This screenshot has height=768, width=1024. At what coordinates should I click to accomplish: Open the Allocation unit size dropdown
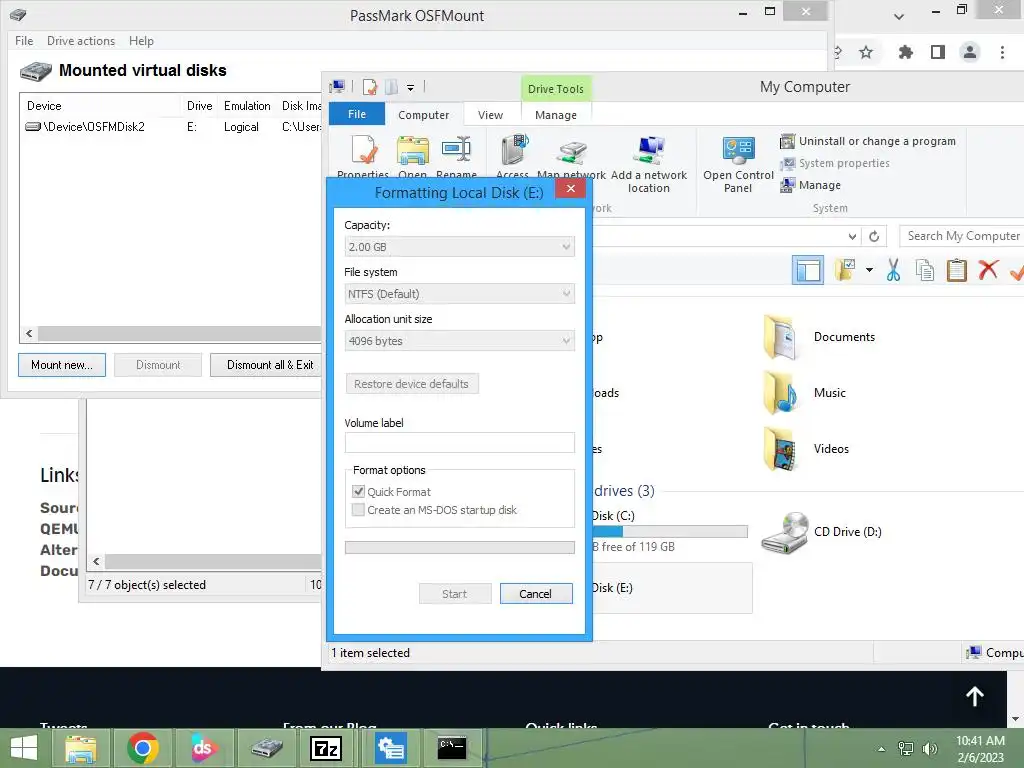coord(460,341)
